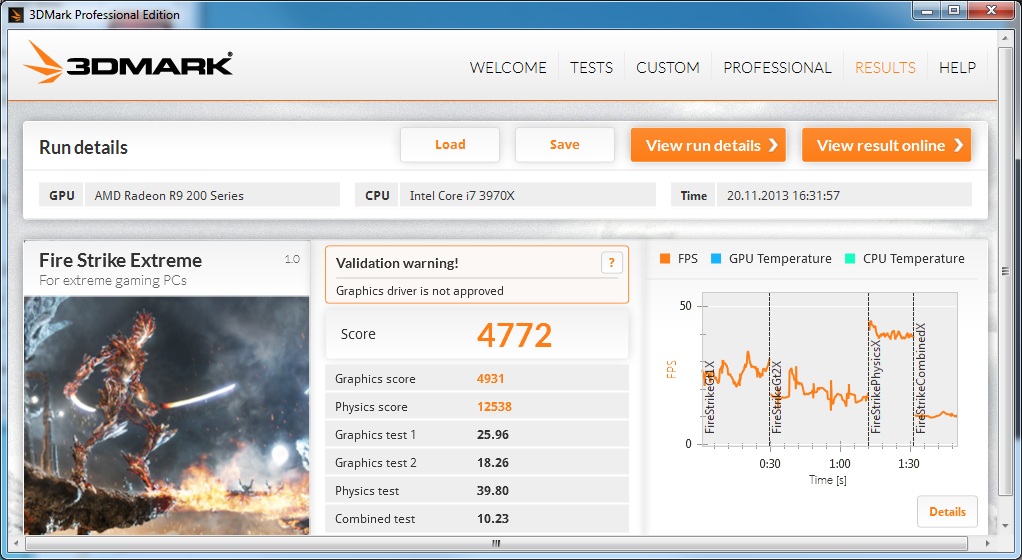Click the CPU Temperature teal legend square
The height and width of the screenshot is (560, 1022).
pos(850,259)
